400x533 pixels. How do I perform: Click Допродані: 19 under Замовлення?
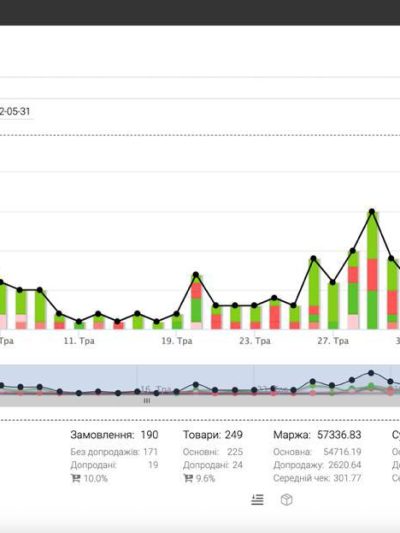pos(114,465)
